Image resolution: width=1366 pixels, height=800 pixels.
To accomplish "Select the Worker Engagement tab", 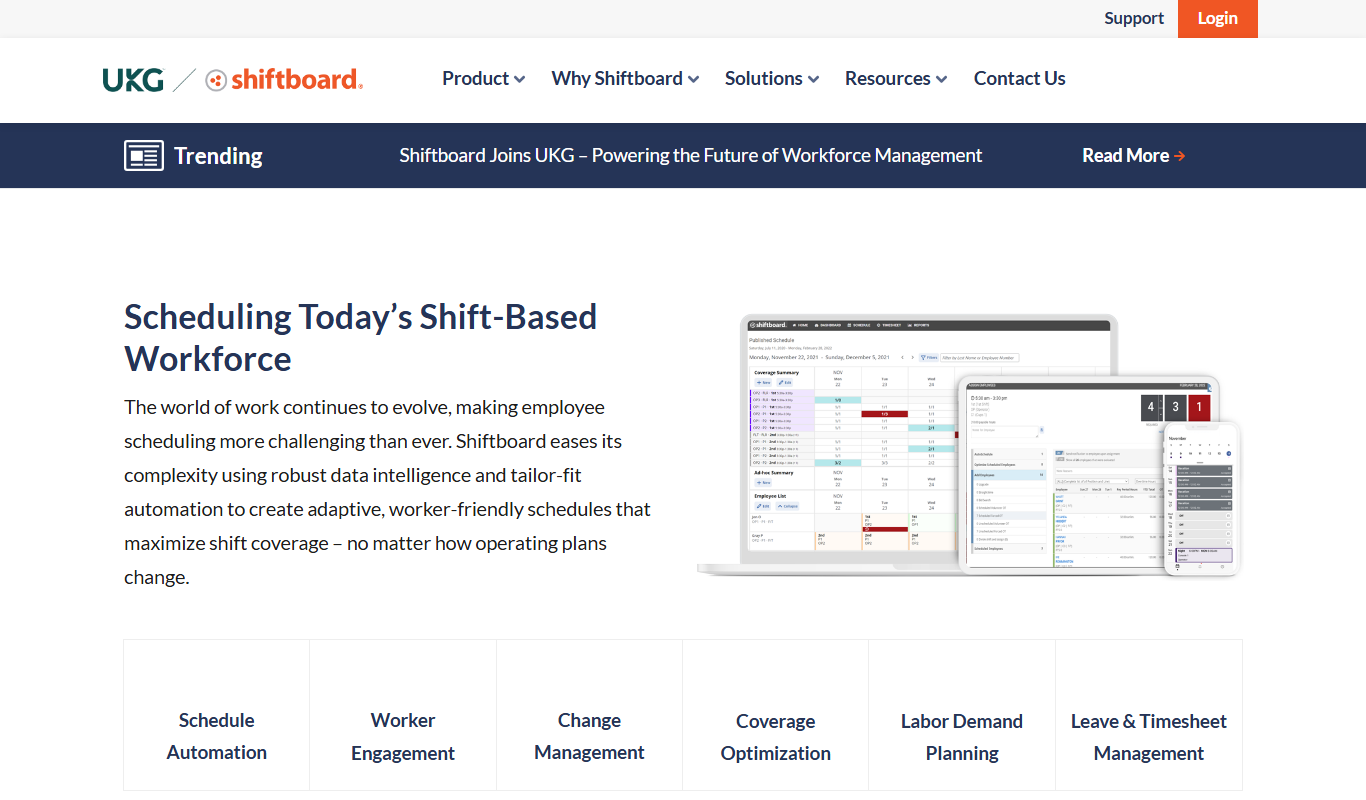I will [403, 715].
